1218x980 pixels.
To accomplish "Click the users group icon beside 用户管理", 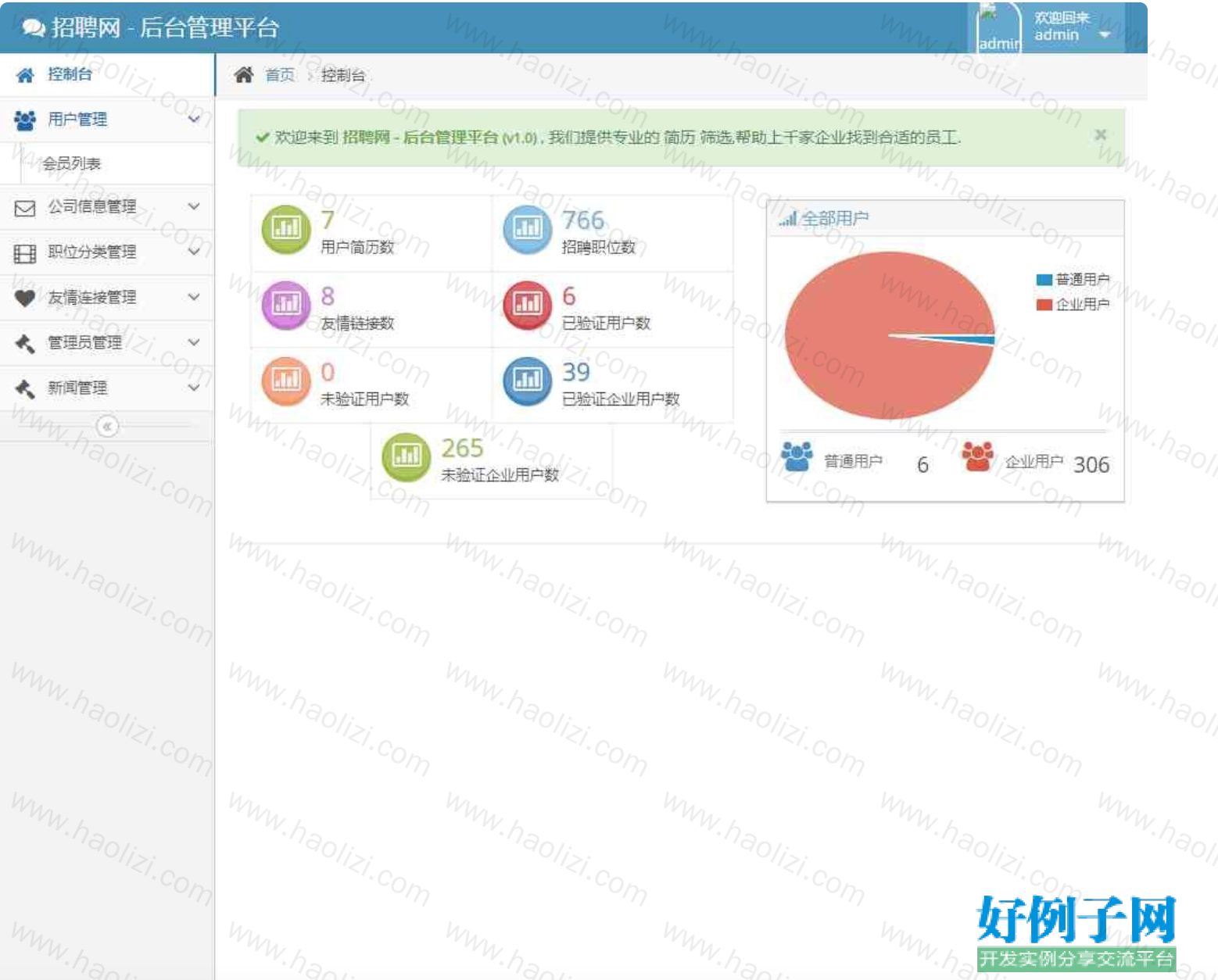I will (x=25, y=120).
